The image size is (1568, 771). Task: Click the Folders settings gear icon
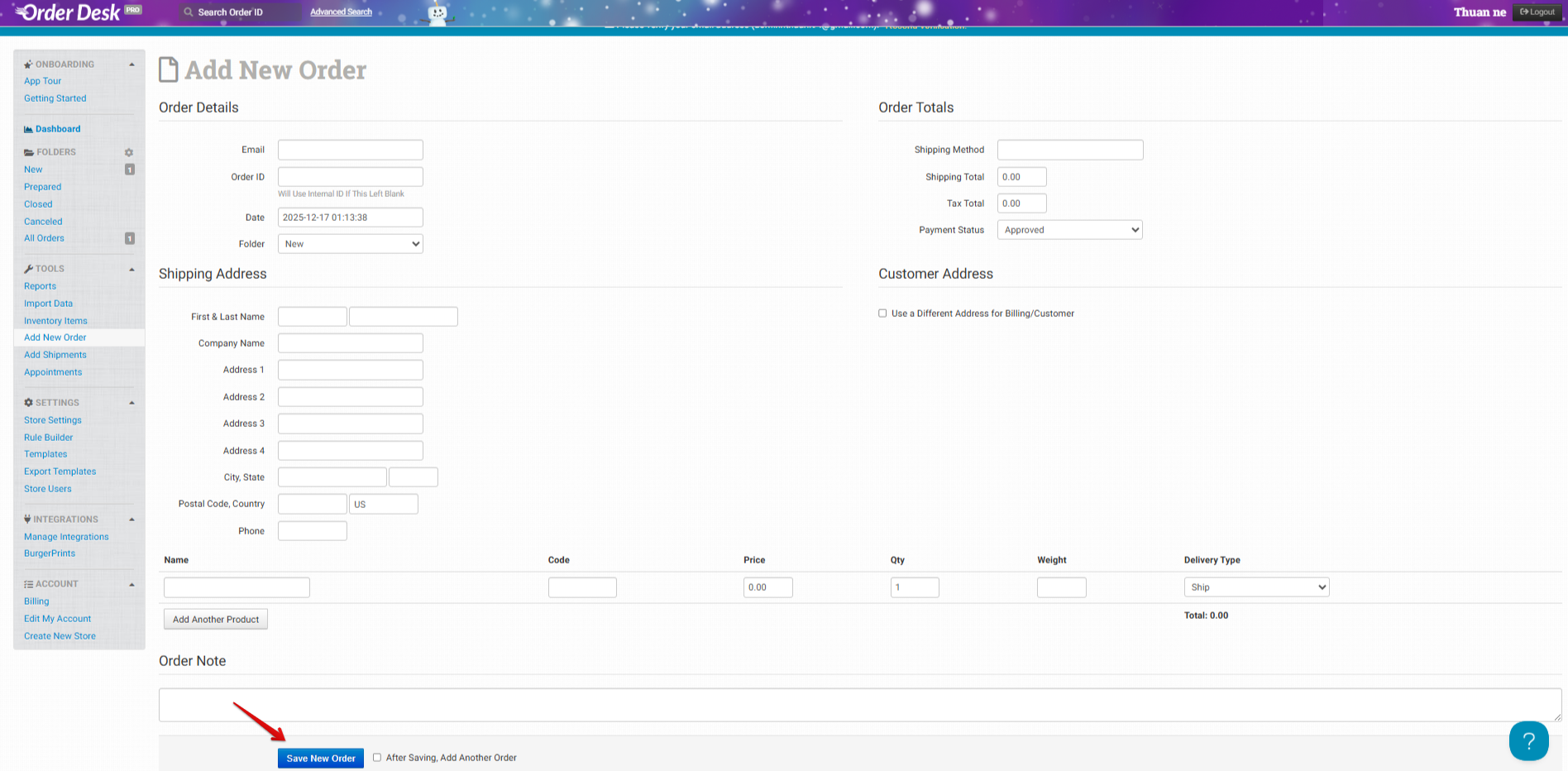pyautogui.click(x=129, y=152)
